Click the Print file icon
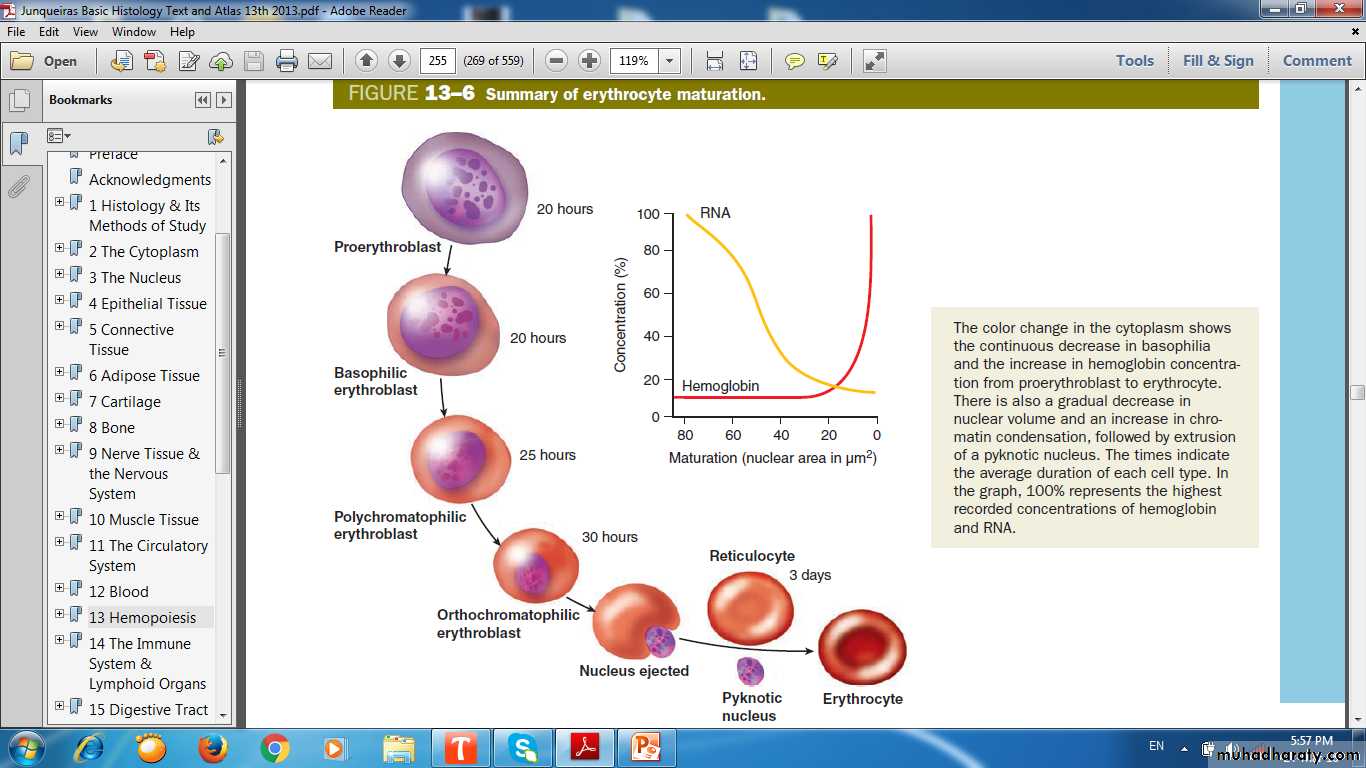Viewport: 1366px width, 768px height. click(287, 61)
